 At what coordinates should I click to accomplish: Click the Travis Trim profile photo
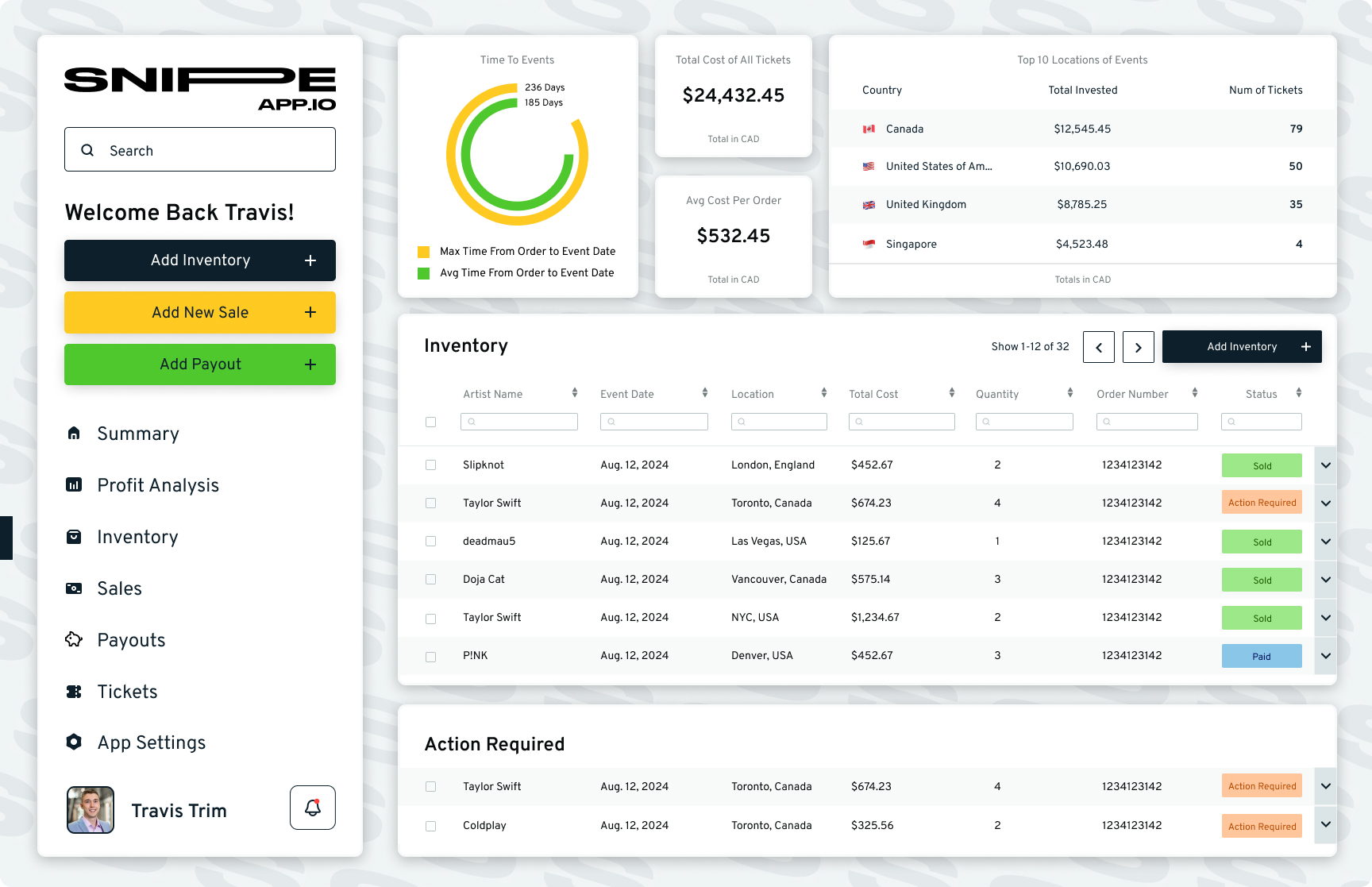[x=91, y=810]
